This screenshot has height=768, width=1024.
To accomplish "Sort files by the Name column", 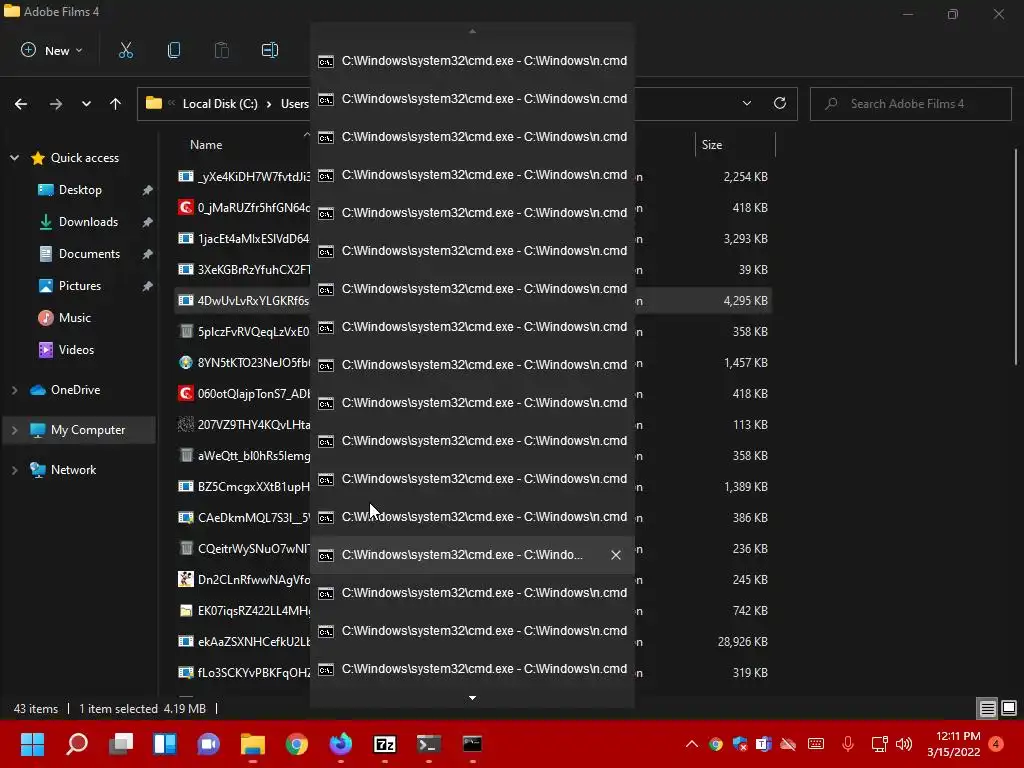I will tap(206, 145).
